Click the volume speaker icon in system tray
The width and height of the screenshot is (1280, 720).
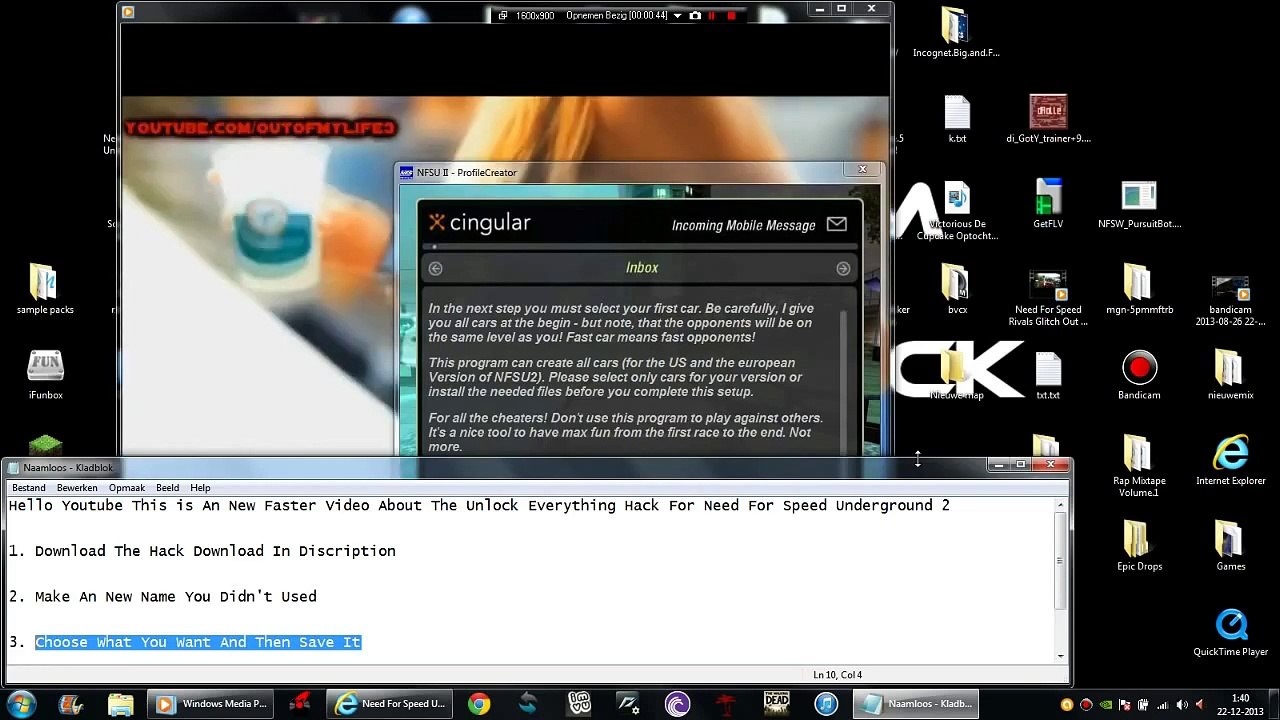(x=1181, y=705)
